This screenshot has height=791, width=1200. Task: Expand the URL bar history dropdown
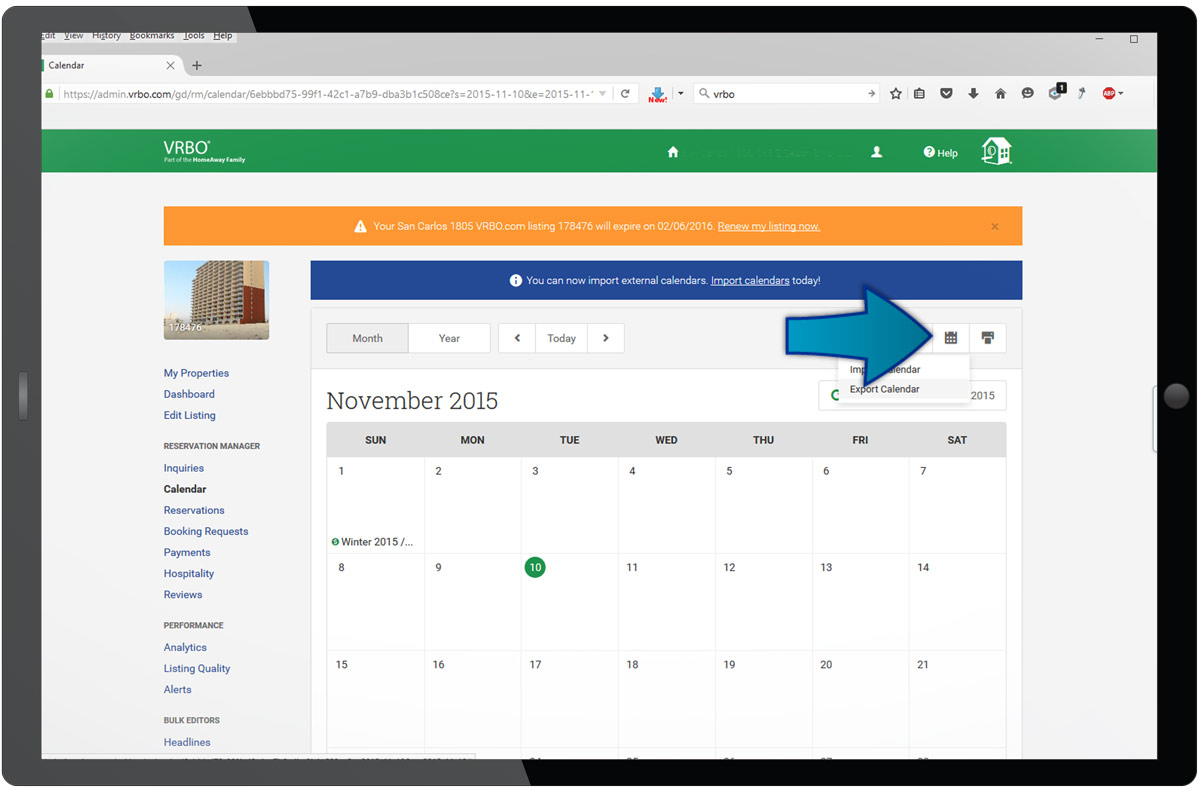602,94
